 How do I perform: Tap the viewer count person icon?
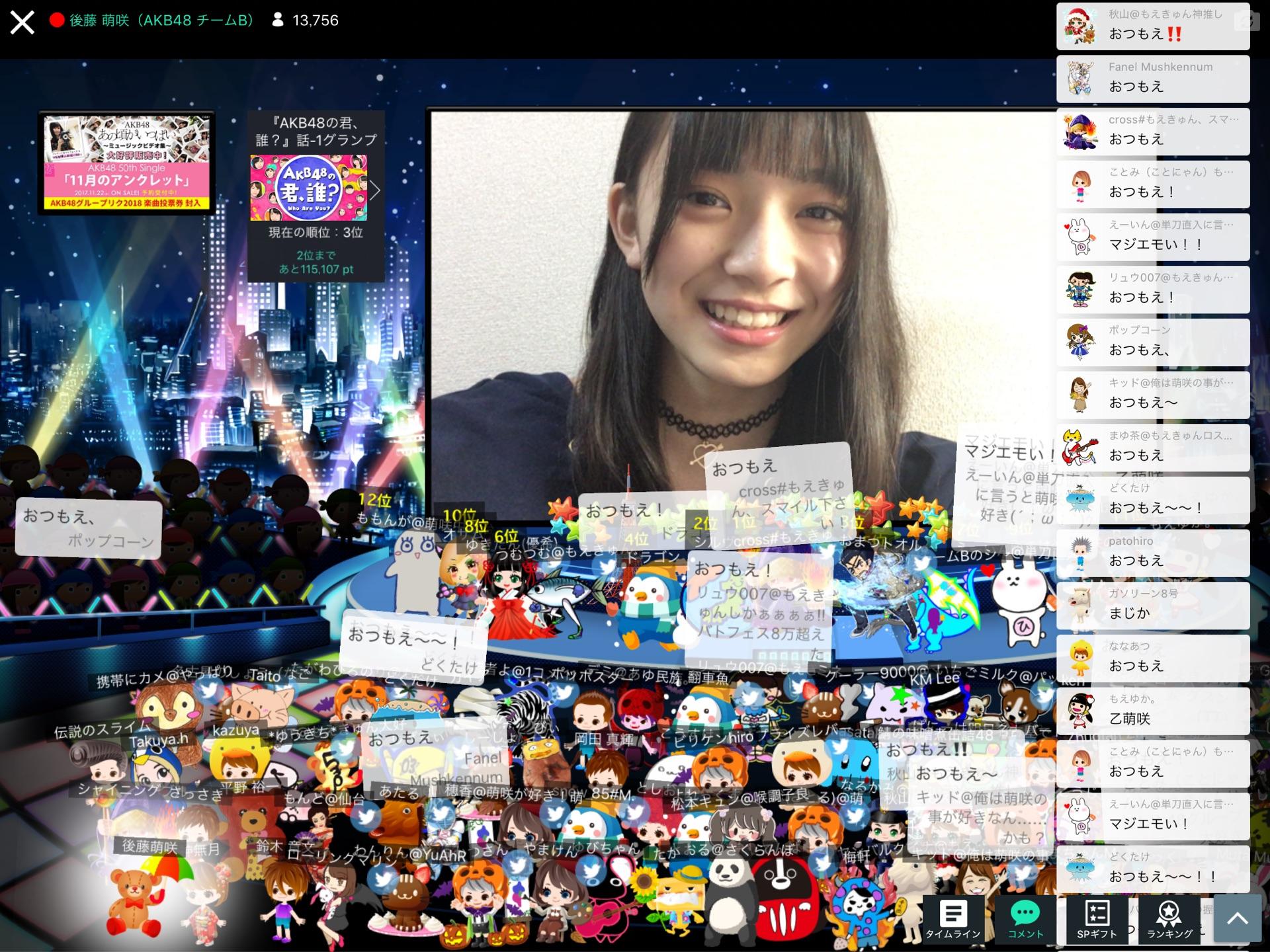click(x=278, y=20)
